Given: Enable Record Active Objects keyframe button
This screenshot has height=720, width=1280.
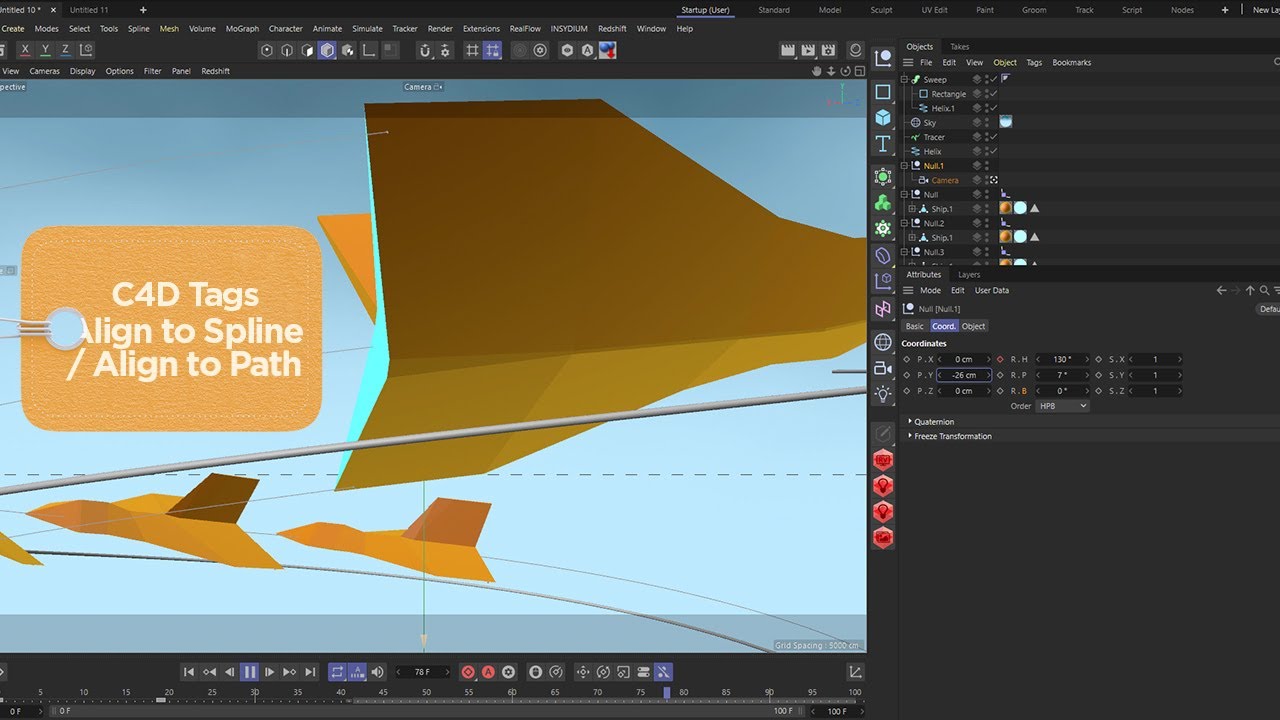Looking at the screenshot, I should (x=468, y=672).
